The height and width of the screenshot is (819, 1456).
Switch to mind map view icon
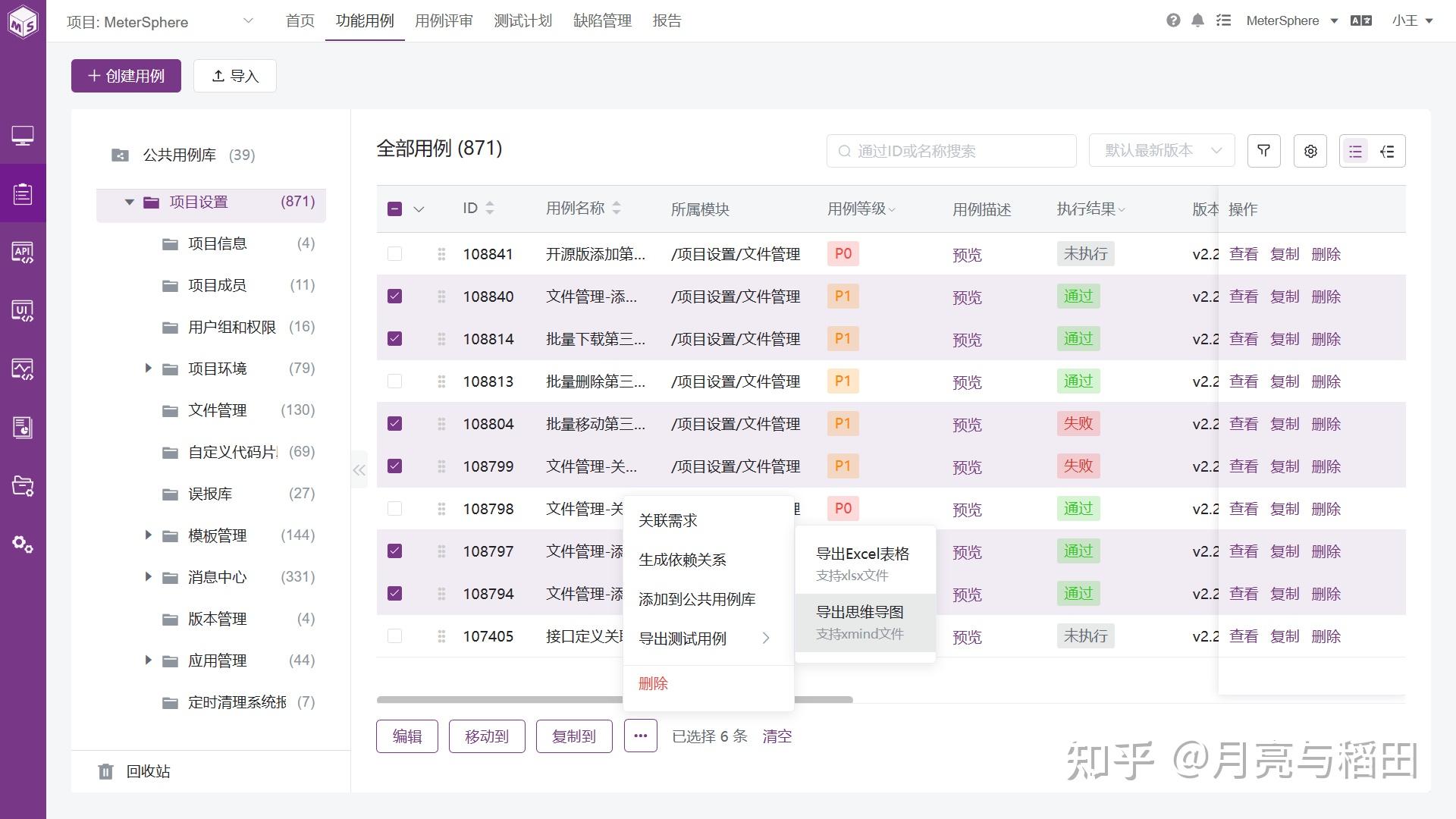(x=1388, y=151)
